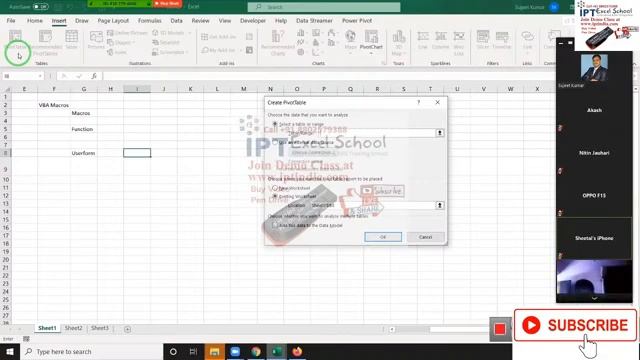Open the Shapes gallery
Screen dimensions: 640x360
coord(120,42)
